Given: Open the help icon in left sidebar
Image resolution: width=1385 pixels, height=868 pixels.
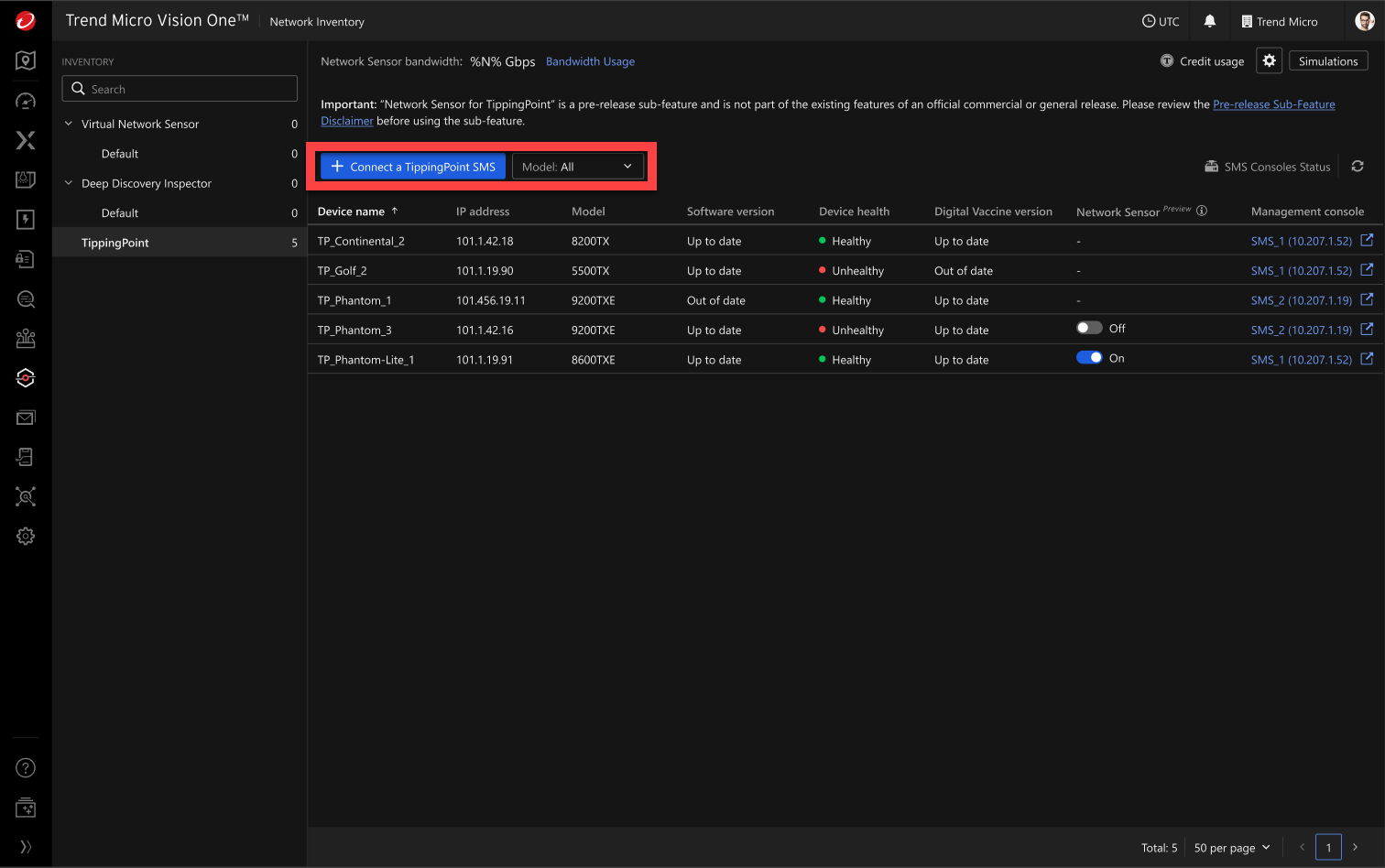Looking at the screenshot, I should [x=26, y=768].
